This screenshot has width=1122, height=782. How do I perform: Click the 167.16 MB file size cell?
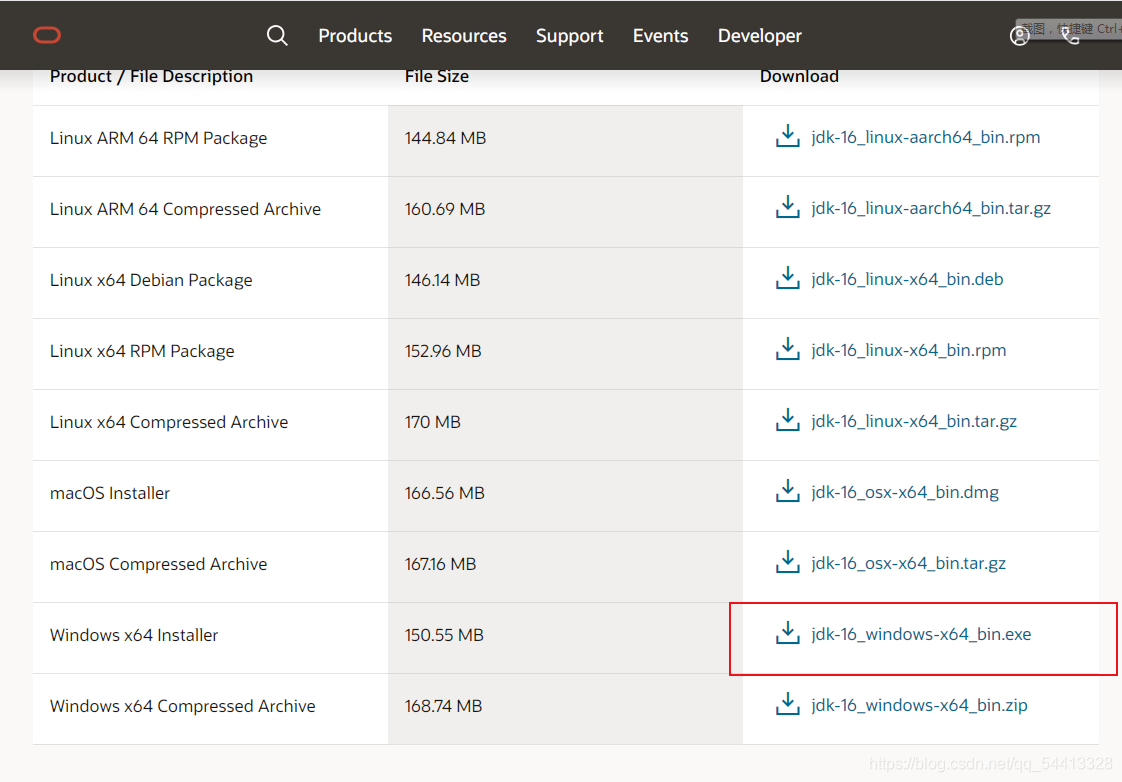pyautogui.click(x=565, y=567)
